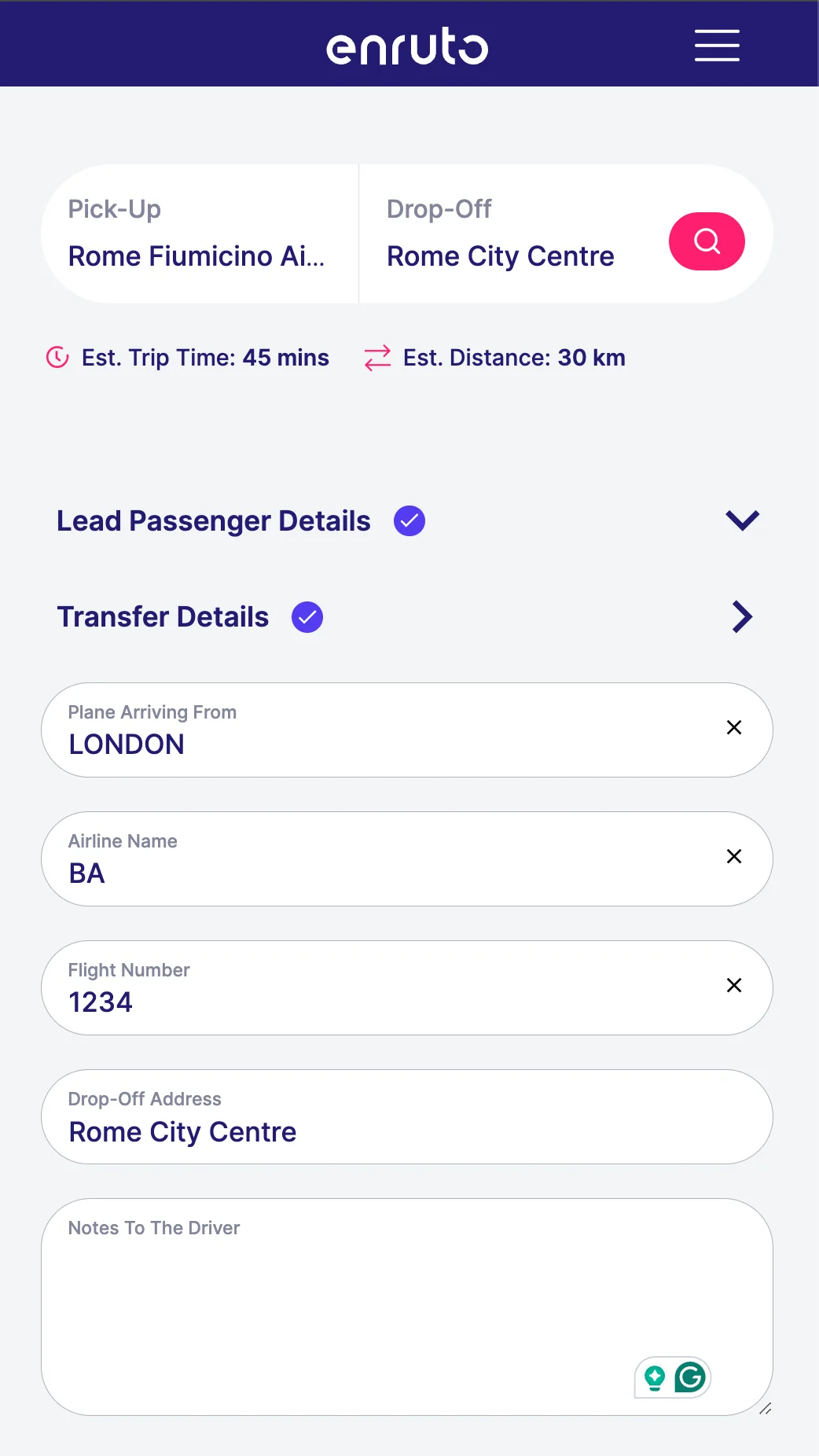Clear the Airline Name field
Screen dimensions: 819x1456
pyautogui.click(x=734, y=856)
